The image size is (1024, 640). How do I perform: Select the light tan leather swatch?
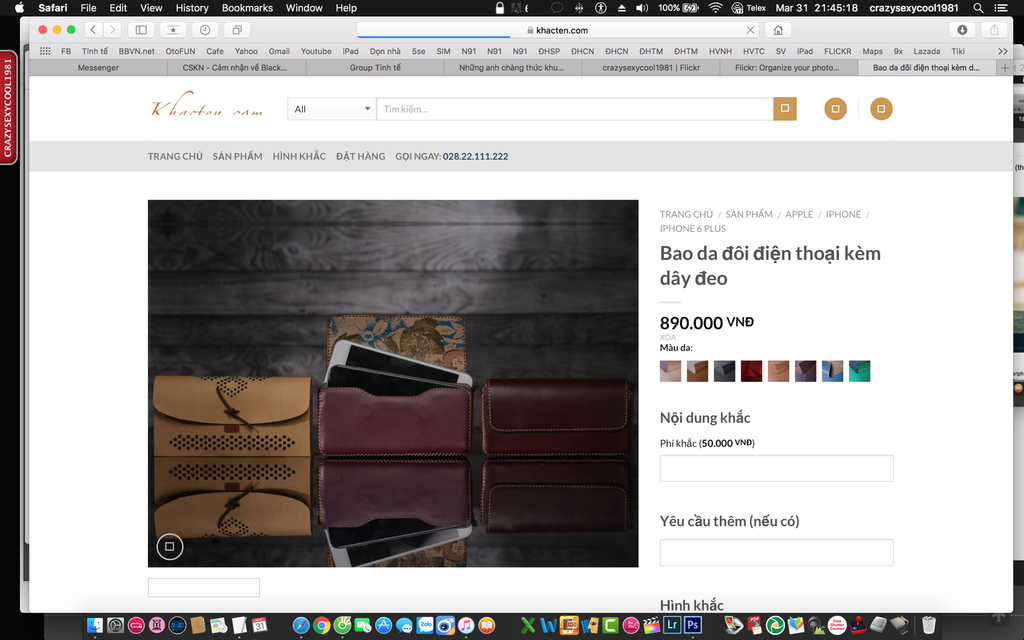pyautogui.click(x=778, y=371)
